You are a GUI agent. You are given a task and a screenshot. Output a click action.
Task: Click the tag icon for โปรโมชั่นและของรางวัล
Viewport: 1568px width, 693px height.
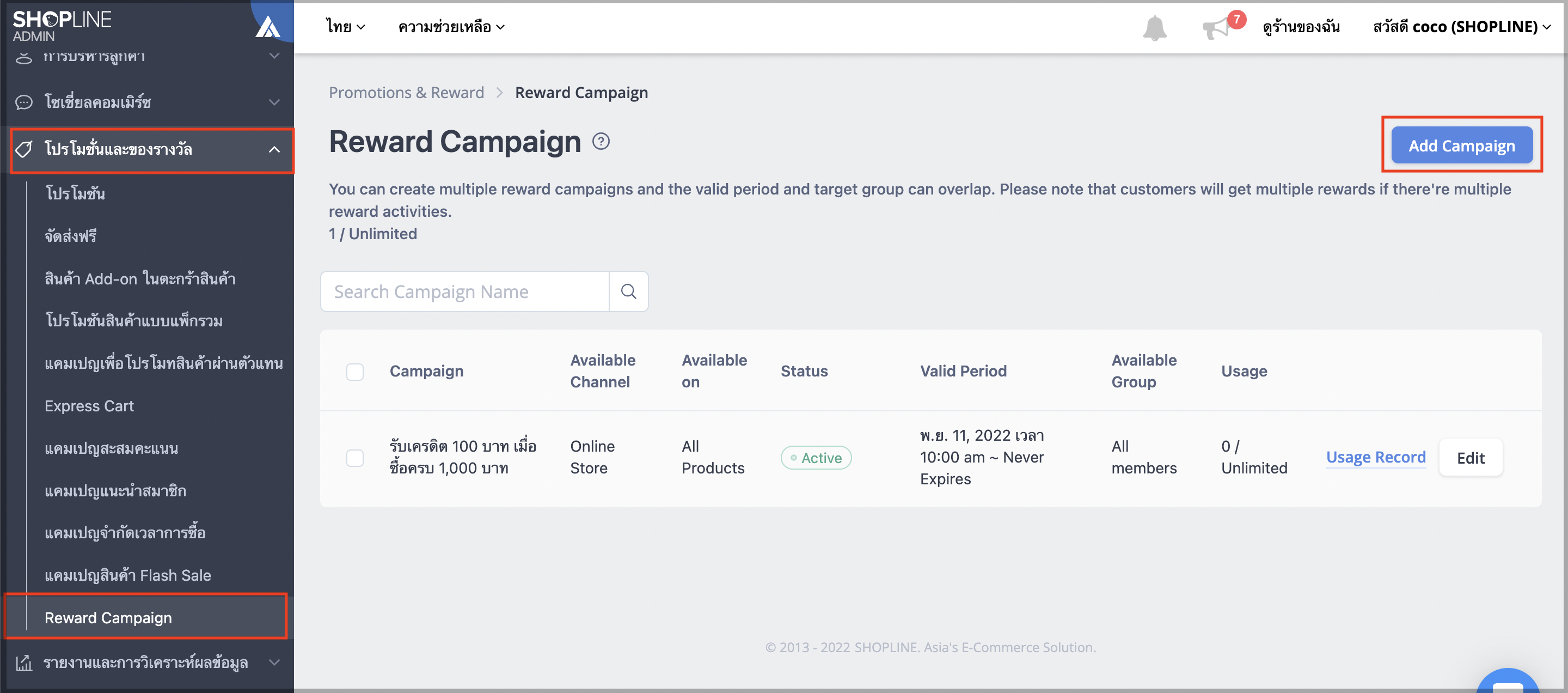[24, 149]
